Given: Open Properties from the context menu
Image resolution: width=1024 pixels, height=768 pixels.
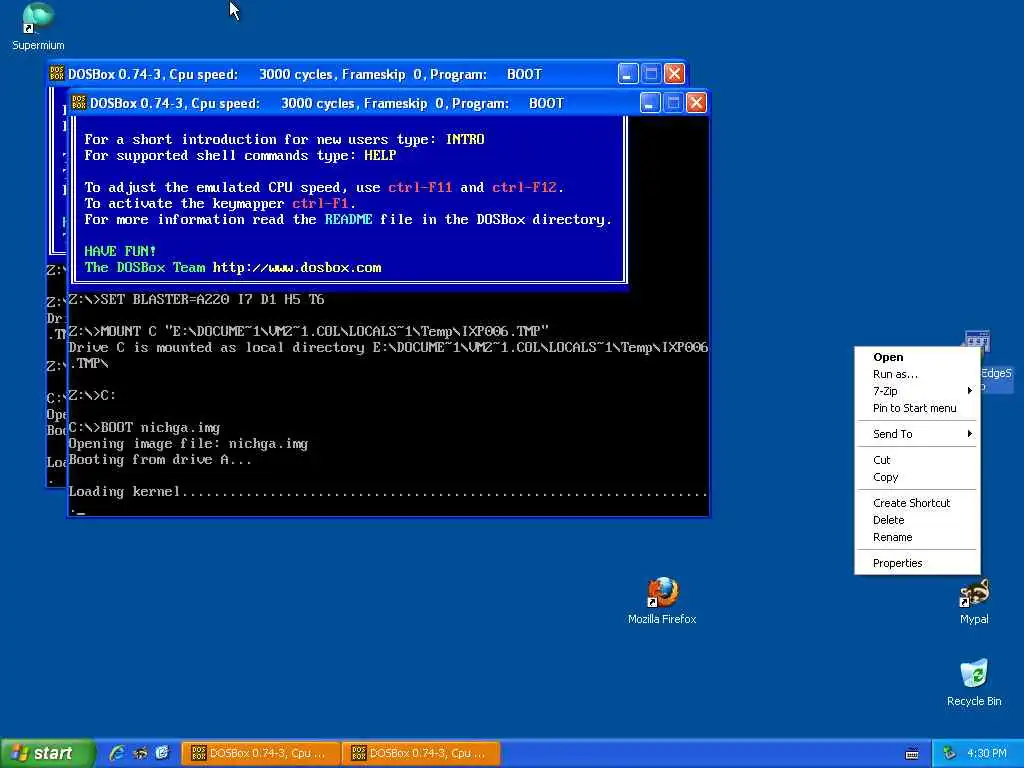Looking at the screenshot, I should pyautogui.click(x=917, y=564).
